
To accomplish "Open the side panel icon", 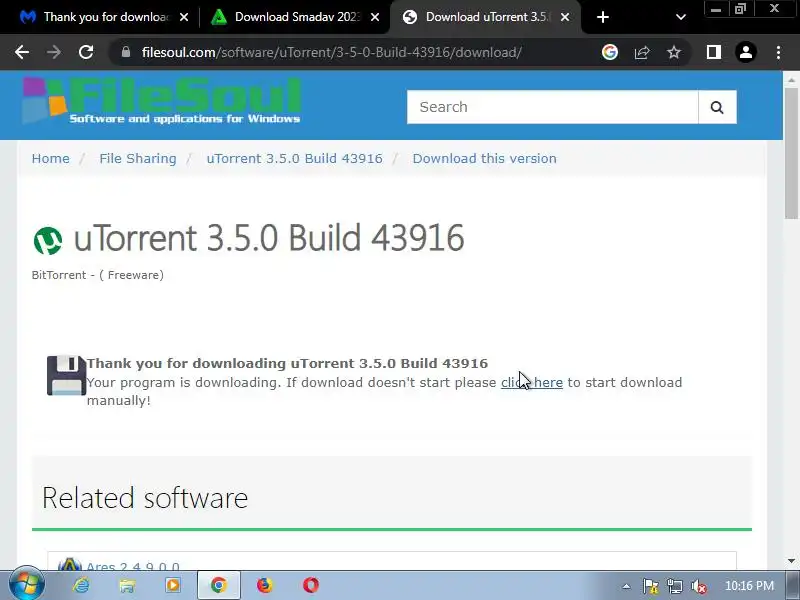I will click(714, 52).
